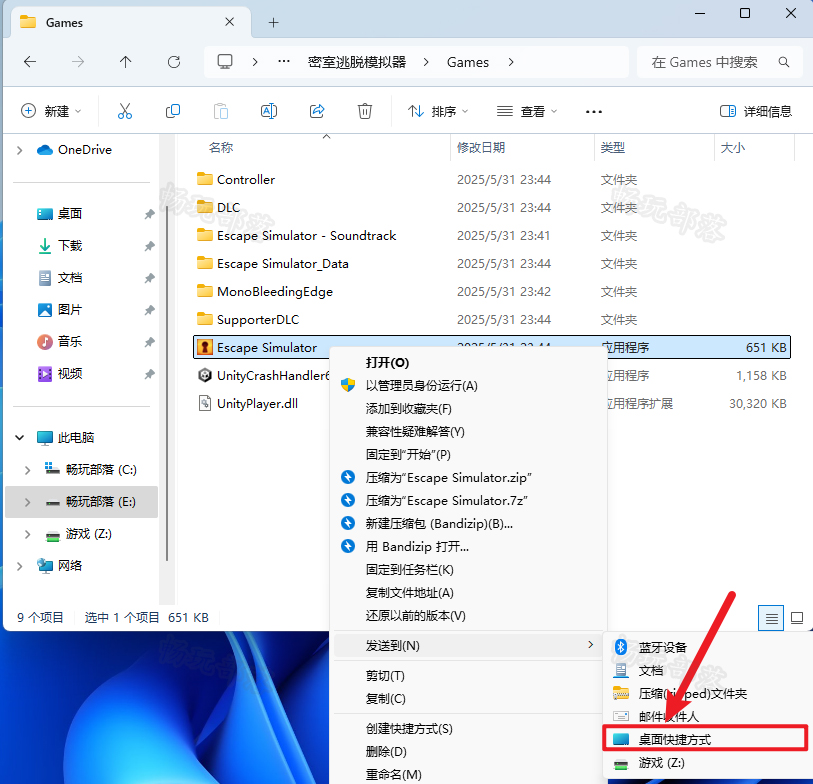Toggle the 详细信息 details pane
The width and height of the screenshot is (813, 784).
click(x=756, y=111)
